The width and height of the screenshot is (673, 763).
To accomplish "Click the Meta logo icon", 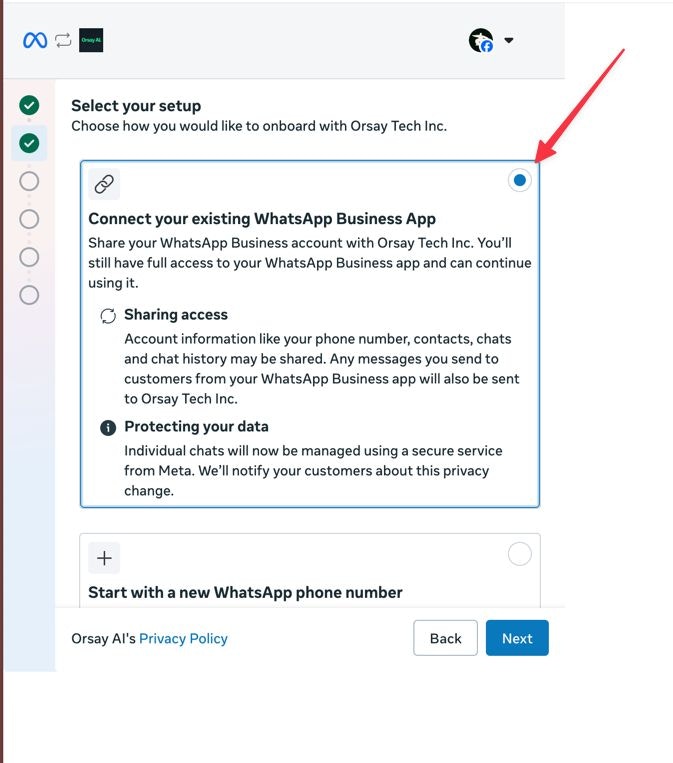I will tap(35, 40).
